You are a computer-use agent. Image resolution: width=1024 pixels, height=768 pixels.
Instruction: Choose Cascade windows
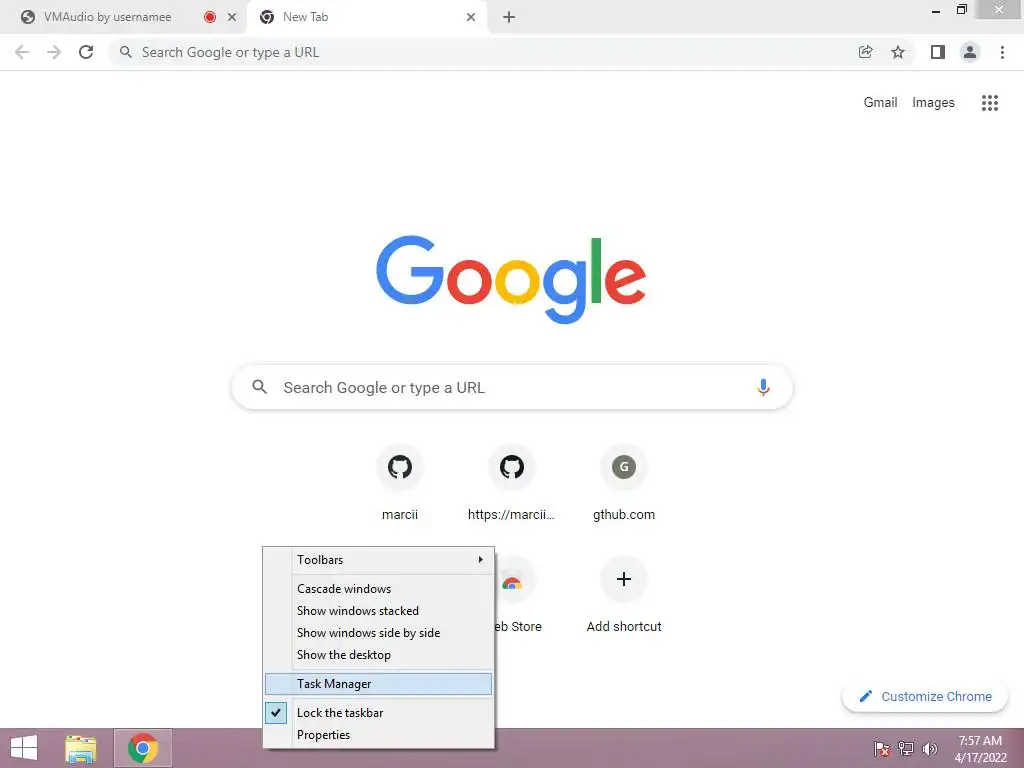[x=379, y=588]
